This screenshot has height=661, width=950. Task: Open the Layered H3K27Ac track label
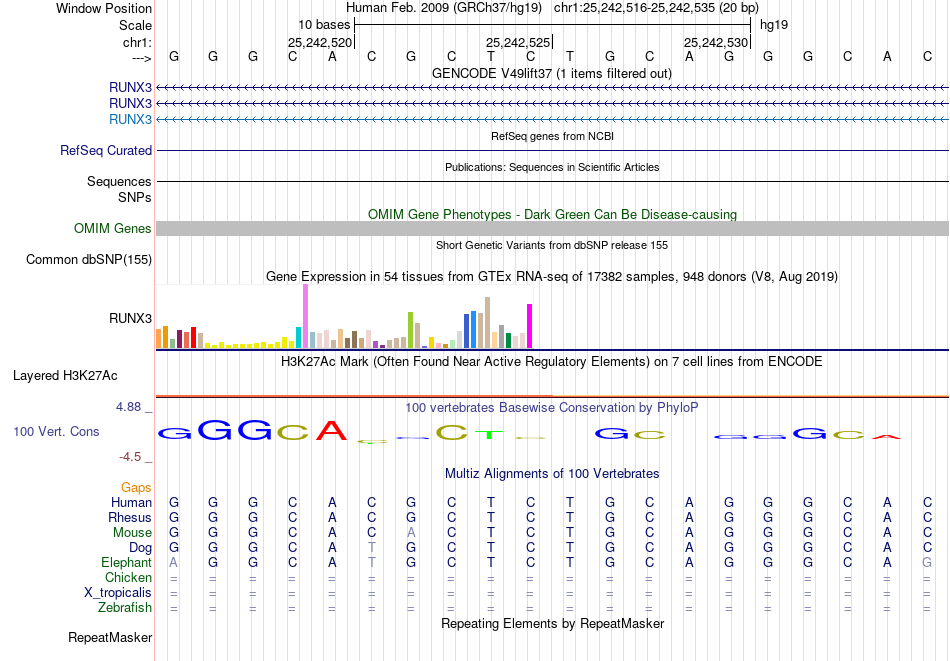[x=65, y=376]
